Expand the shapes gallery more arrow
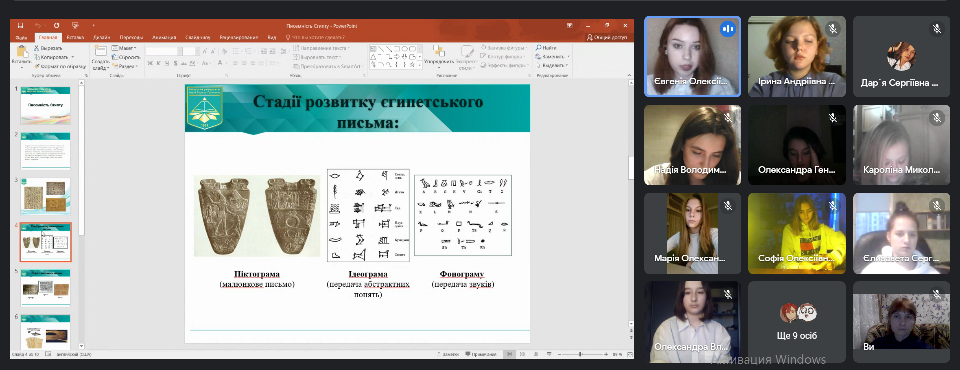Screen dimensions: 960x370 pos(420,64)
